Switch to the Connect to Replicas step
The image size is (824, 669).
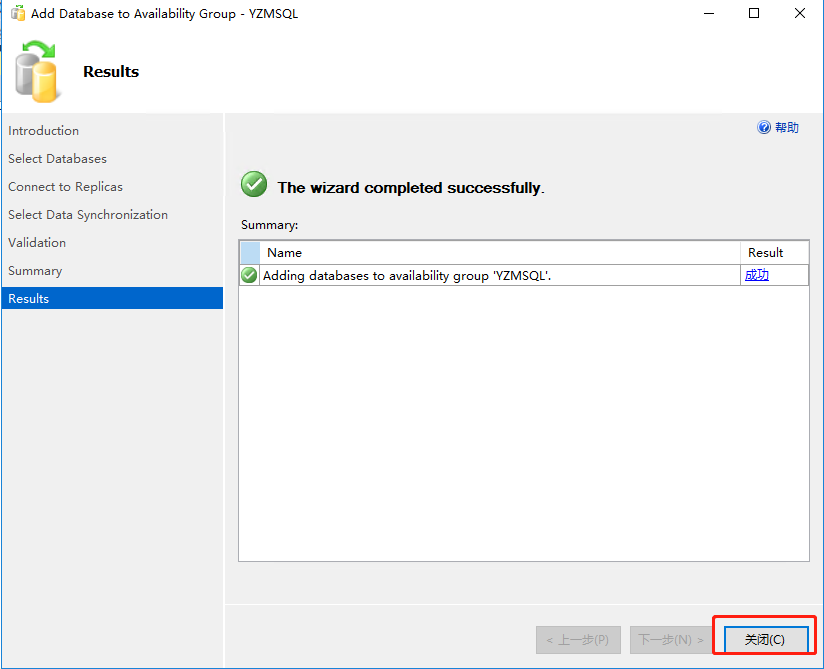click(x=65, y=187)
